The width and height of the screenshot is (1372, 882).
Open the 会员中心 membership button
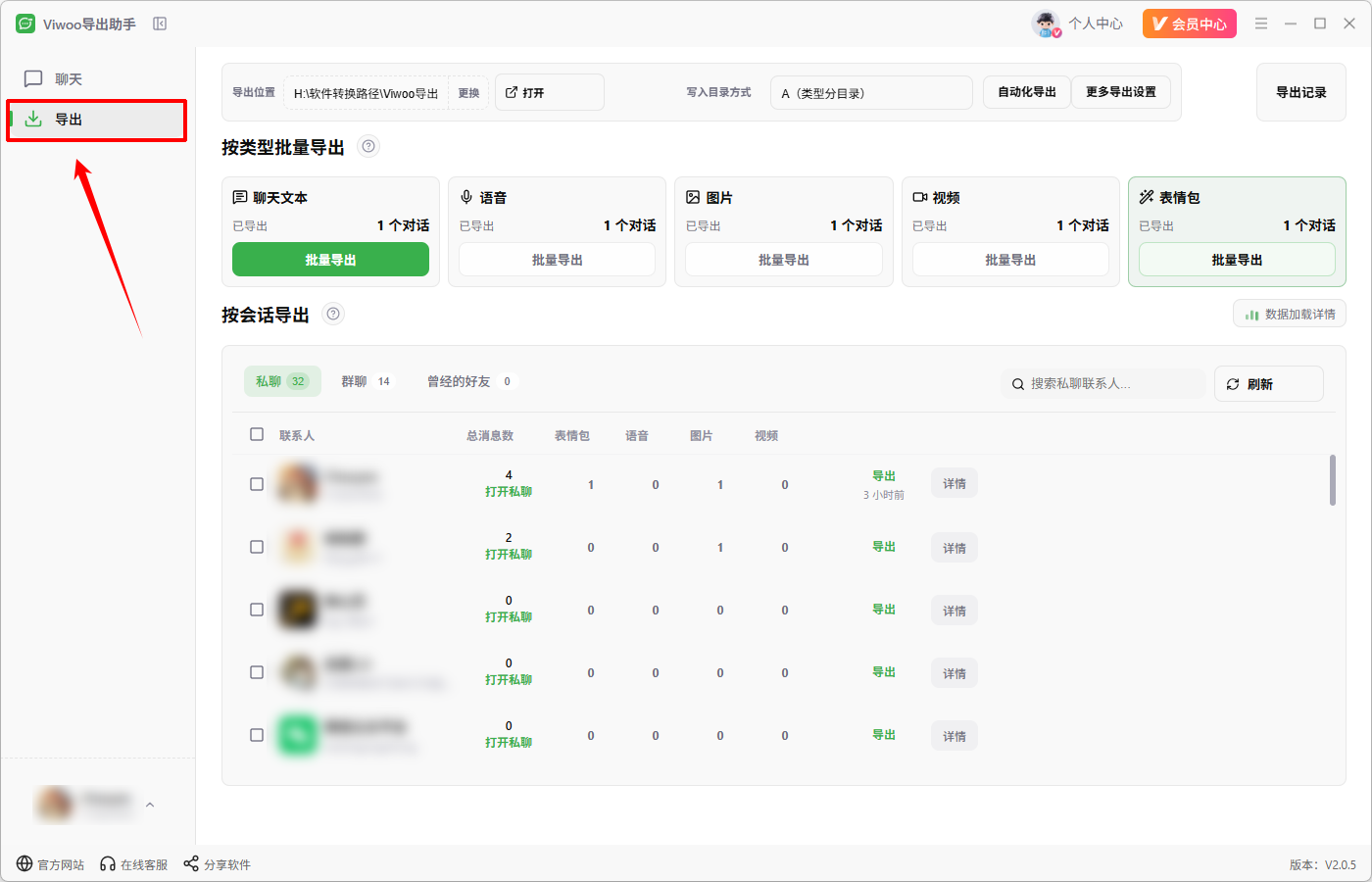(1189, 24)
